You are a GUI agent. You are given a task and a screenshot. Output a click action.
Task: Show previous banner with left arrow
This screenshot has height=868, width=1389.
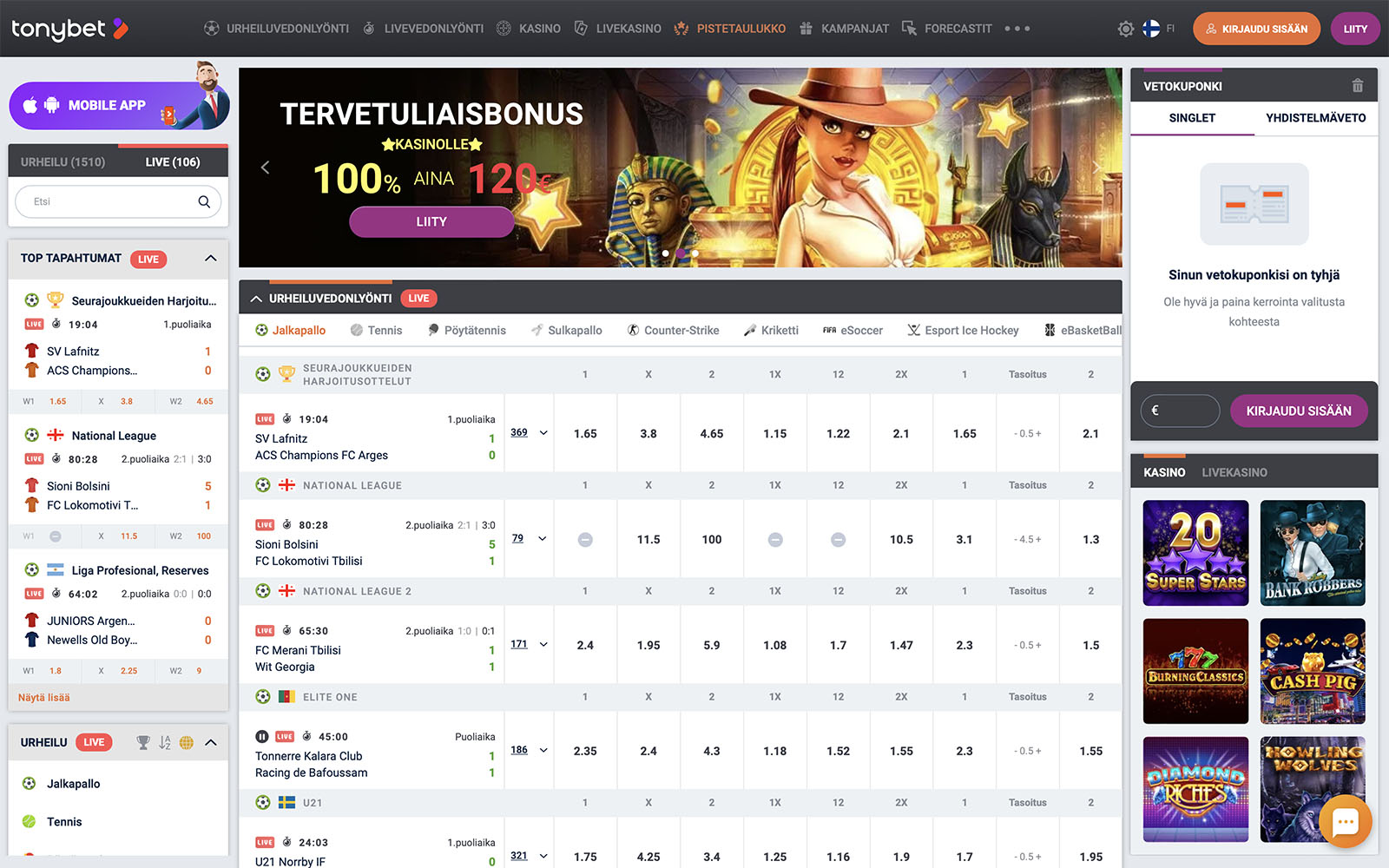[266, 168]
